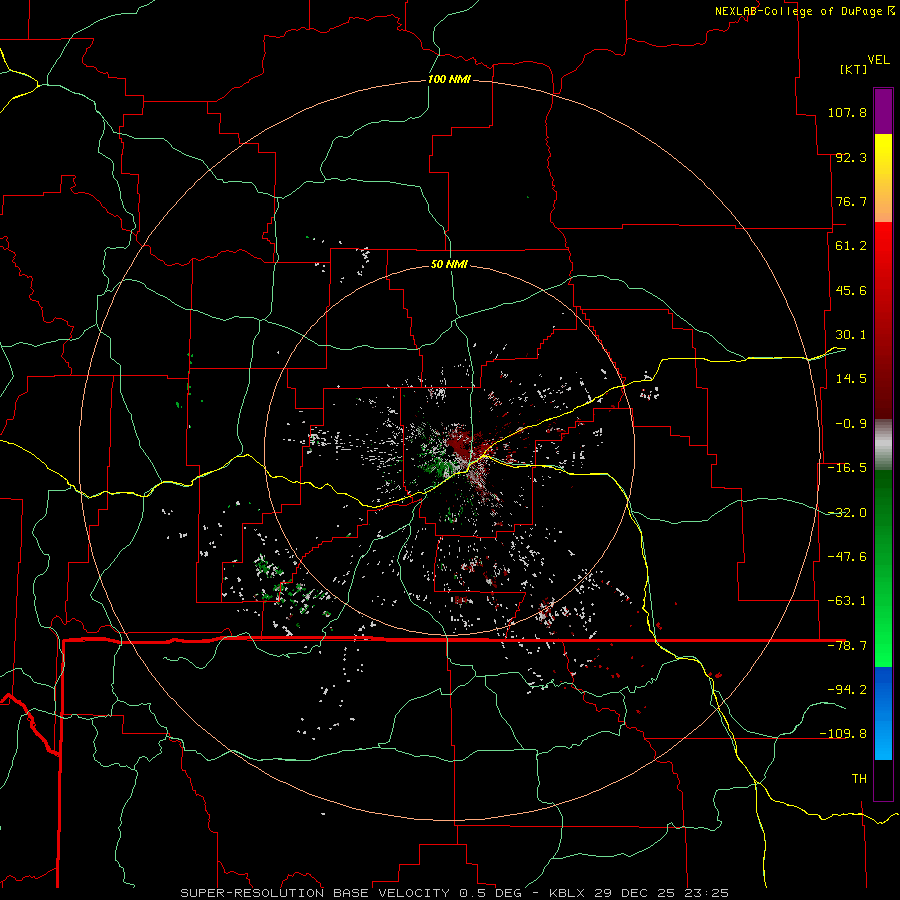The image size is (900, 900).
Task: Click the -47.6 velocity scale value
Action: click(847, 557)
